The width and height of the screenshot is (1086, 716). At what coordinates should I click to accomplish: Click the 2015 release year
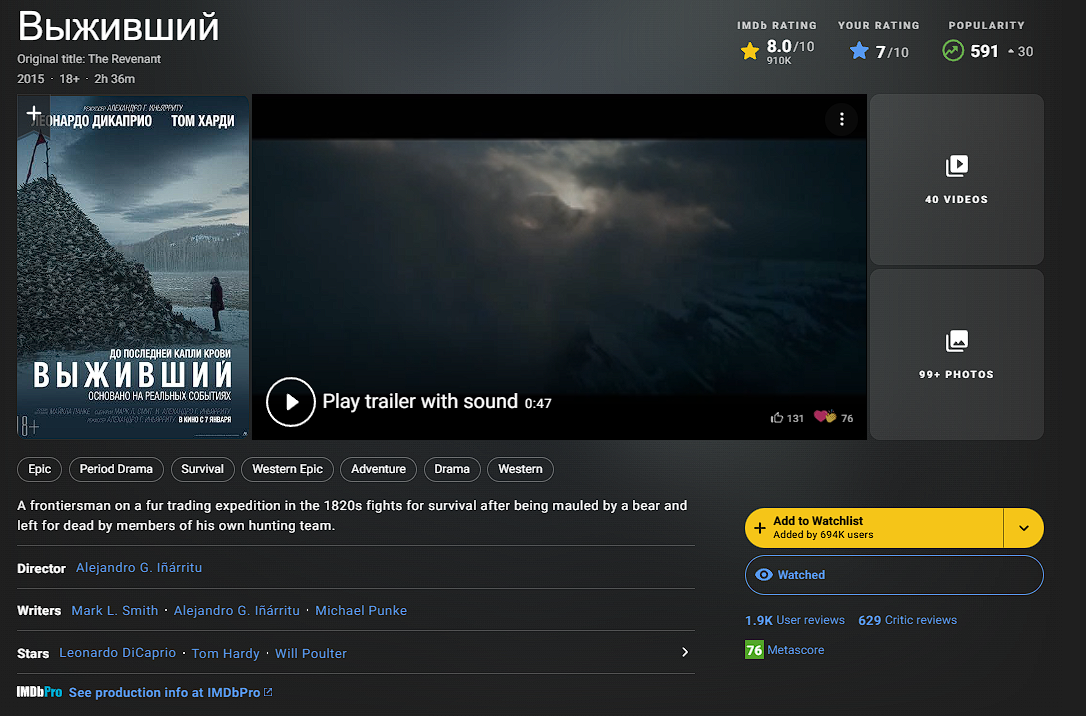pyautogui.click(x=30, y=79)
